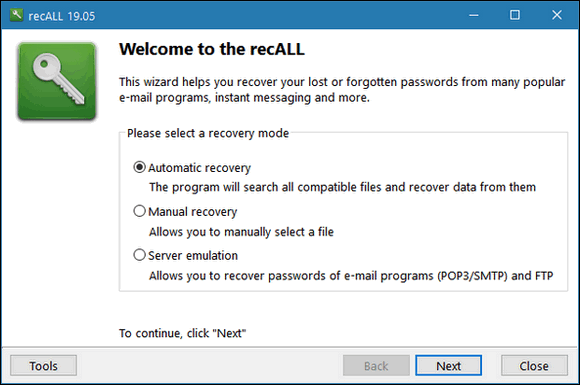Click the Manual recovery label text
The image size is (580, 385).
click(192, 212)
